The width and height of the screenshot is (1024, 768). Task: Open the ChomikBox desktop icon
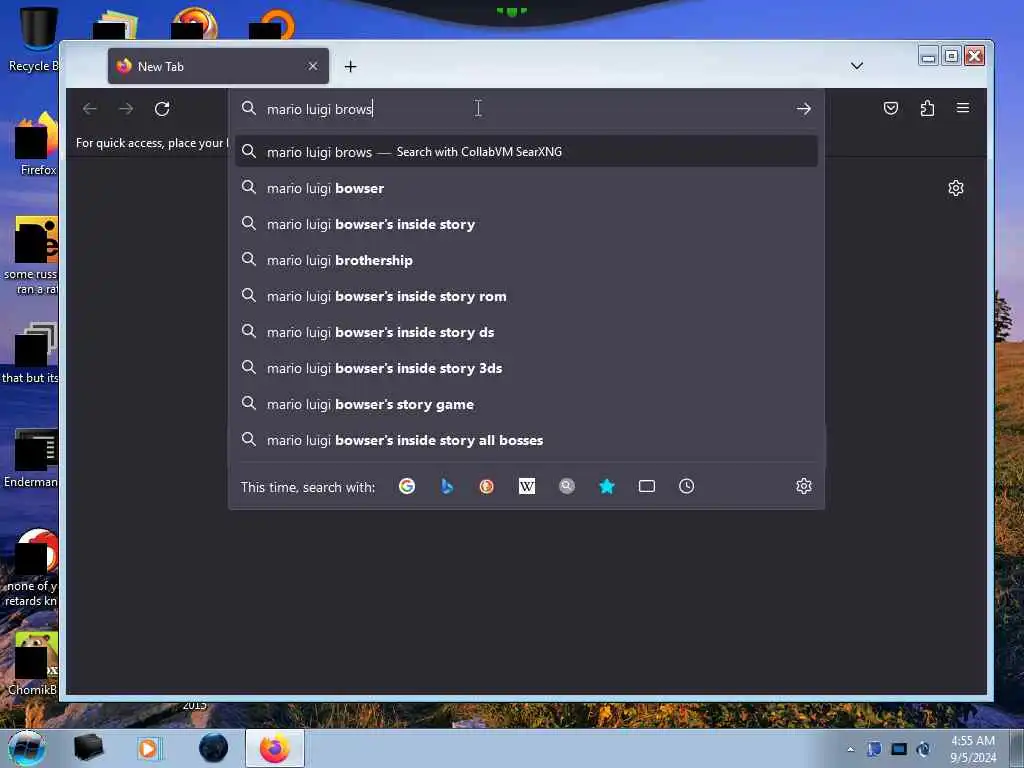coord(34,663)
